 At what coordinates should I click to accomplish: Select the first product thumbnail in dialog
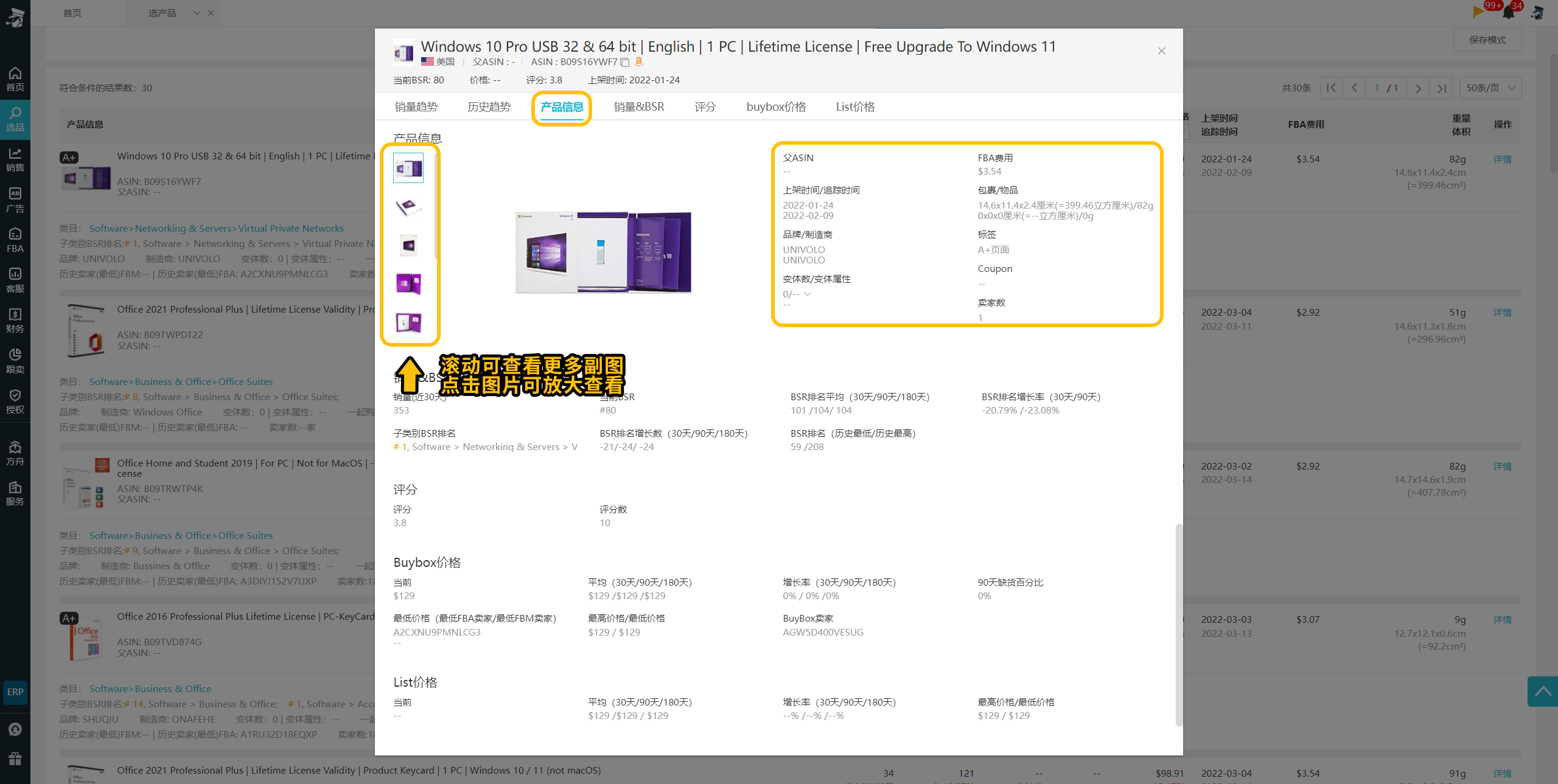click(408, 168)
